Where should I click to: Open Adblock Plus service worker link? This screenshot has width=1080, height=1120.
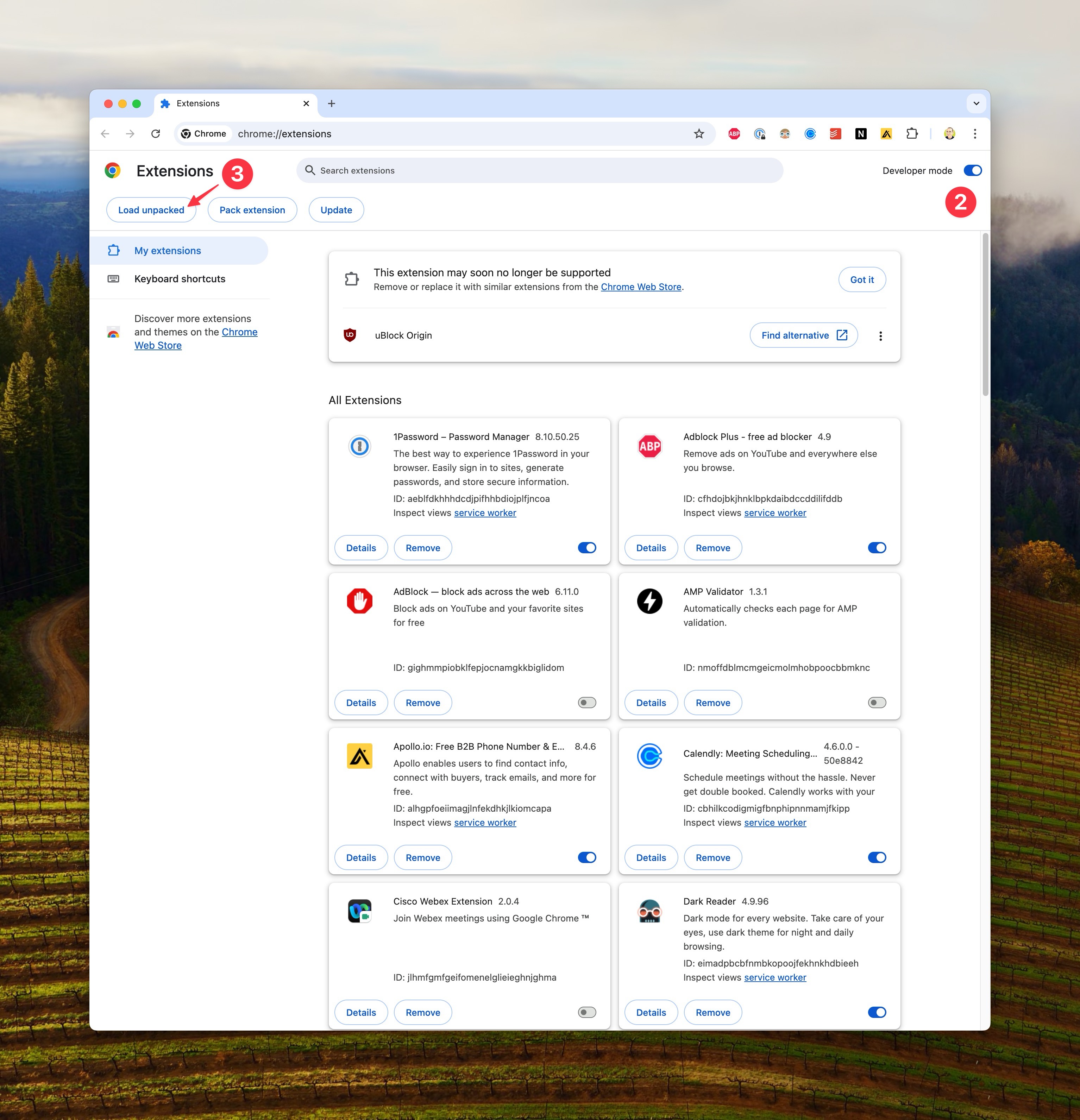775,513
